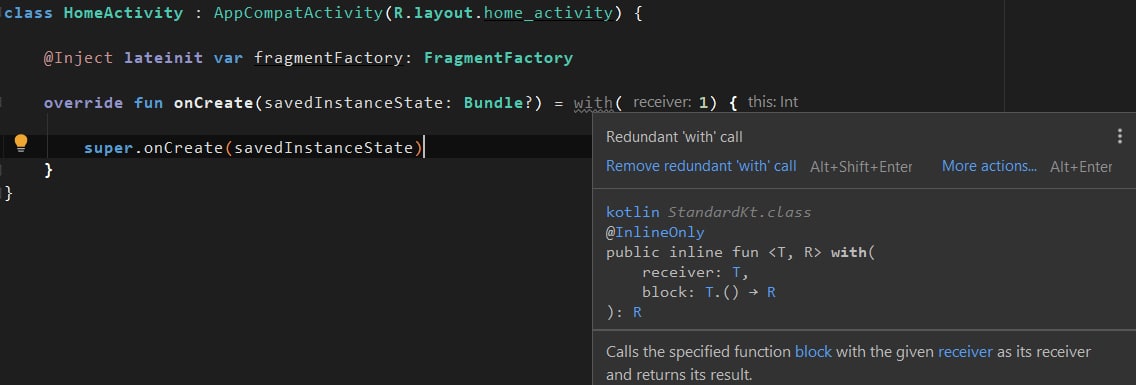Open the popup's three-dot options menu
This screenshot has height=385, width=1136.
pos(1119,136)
